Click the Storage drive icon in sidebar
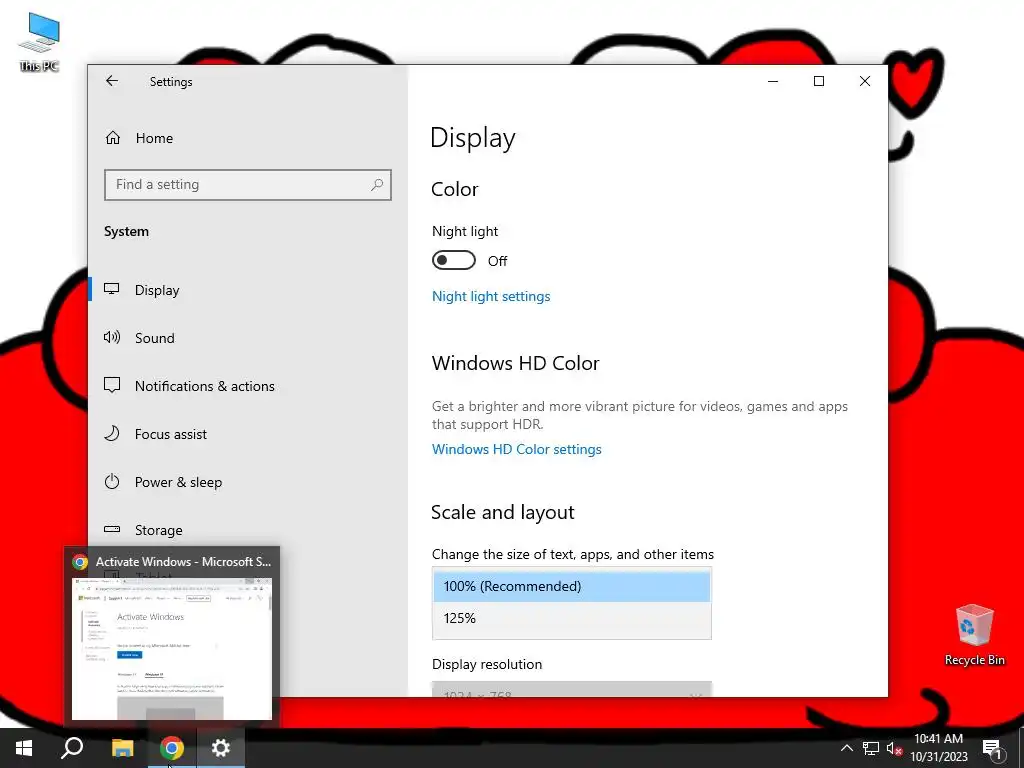The height and width of the screenshot is (768, 1024). pyautogui.click(x=112, y=529)
